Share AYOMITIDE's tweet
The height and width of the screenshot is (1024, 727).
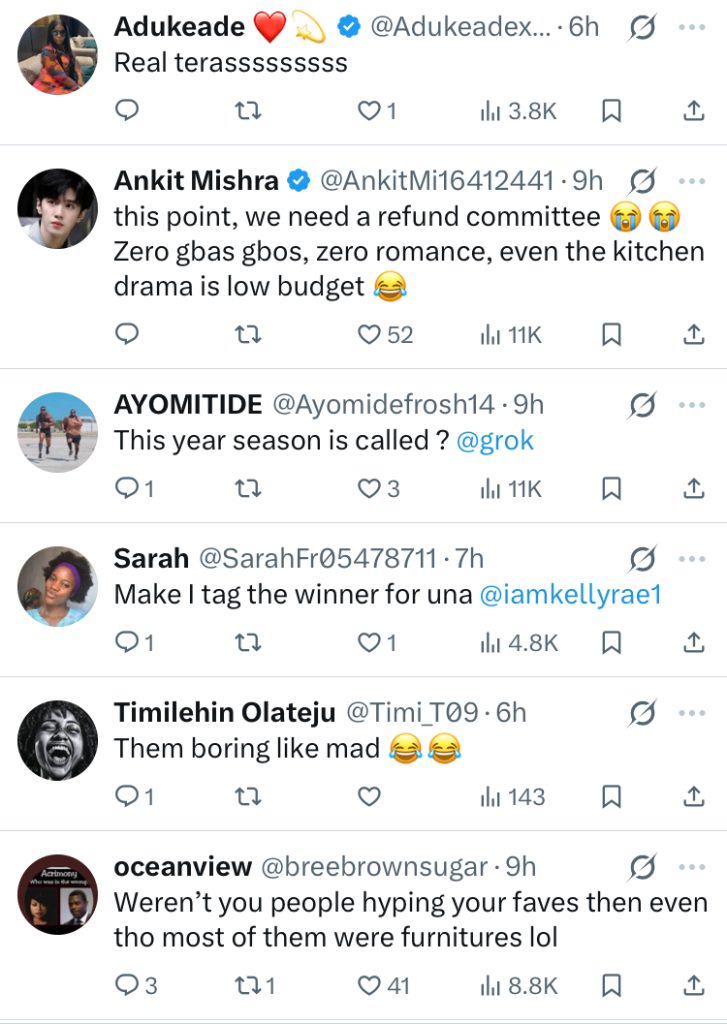pos(694,489)
